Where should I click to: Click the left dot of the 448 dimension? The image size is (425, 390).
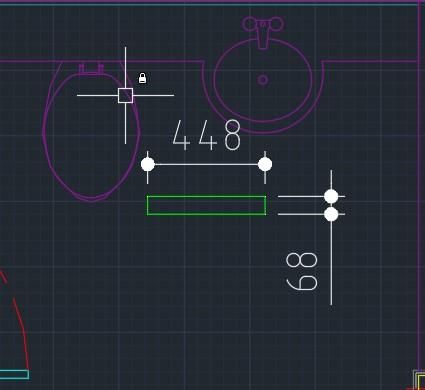coord(148,164)
